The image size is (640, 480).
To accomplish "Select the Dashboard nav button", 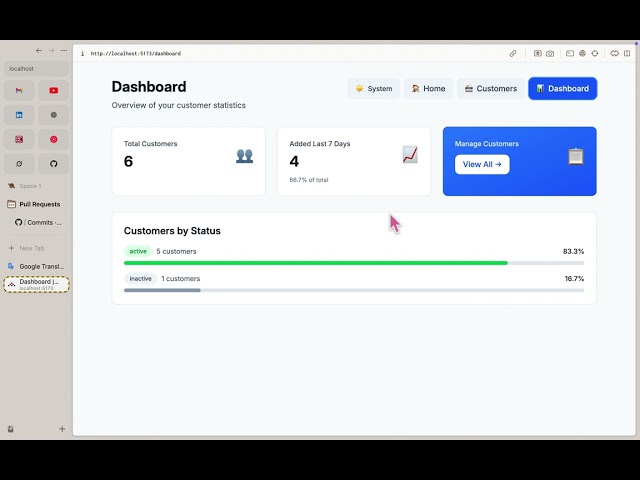I will (562, 89).
